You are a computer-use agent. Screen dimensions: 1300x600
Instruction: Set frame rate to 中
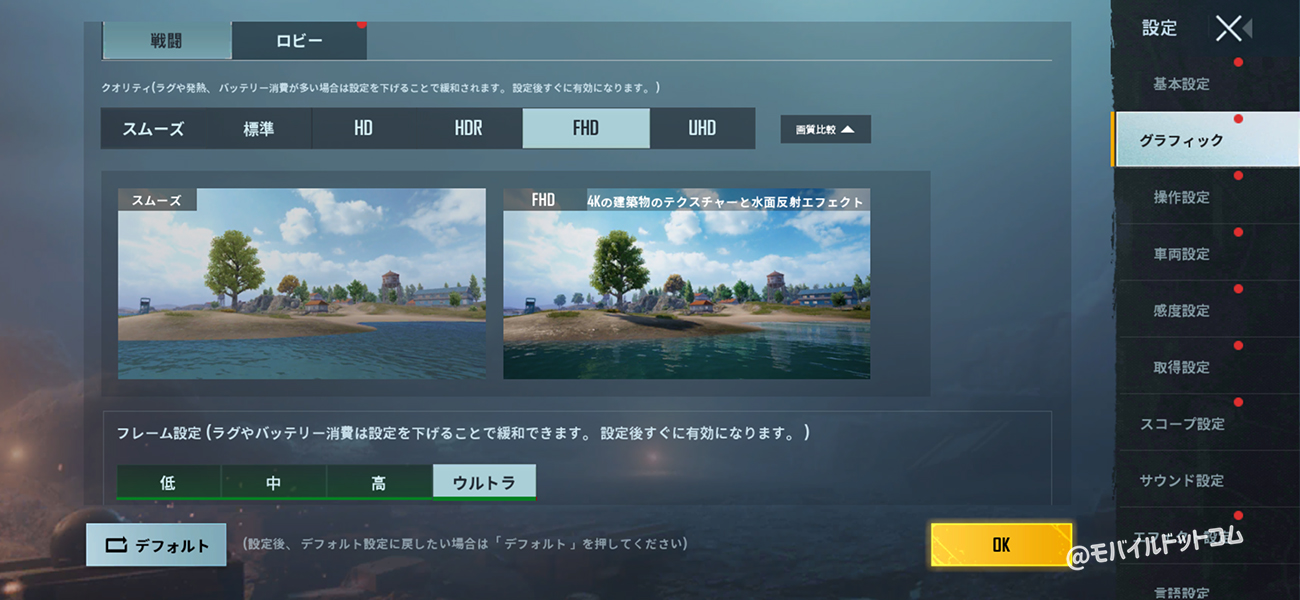(273, 482)
